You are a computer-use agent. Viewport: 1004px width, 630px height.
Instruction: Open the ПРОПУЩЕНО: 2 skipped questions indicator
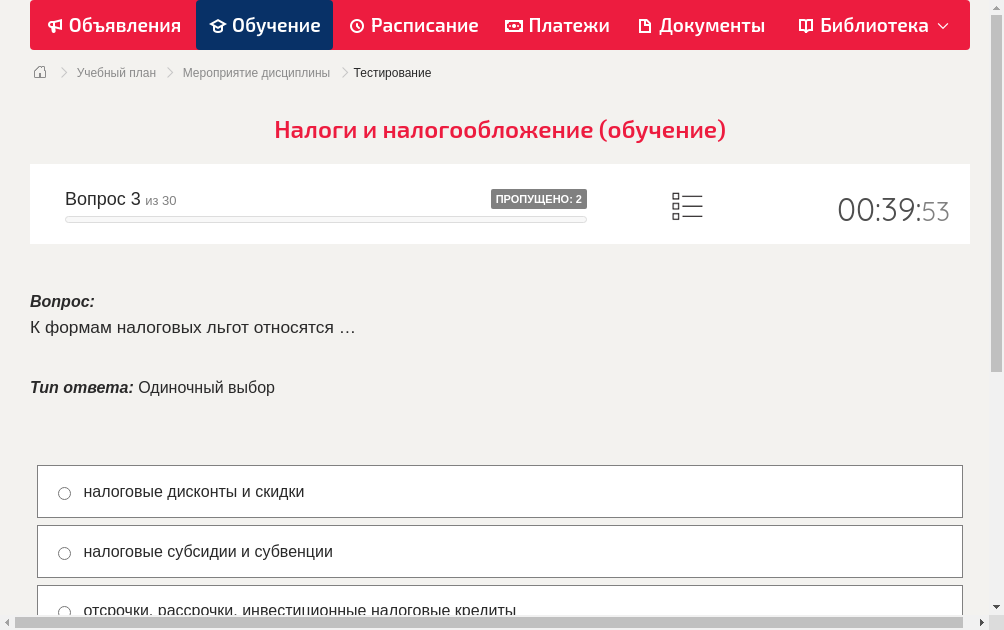pos(539,198)
